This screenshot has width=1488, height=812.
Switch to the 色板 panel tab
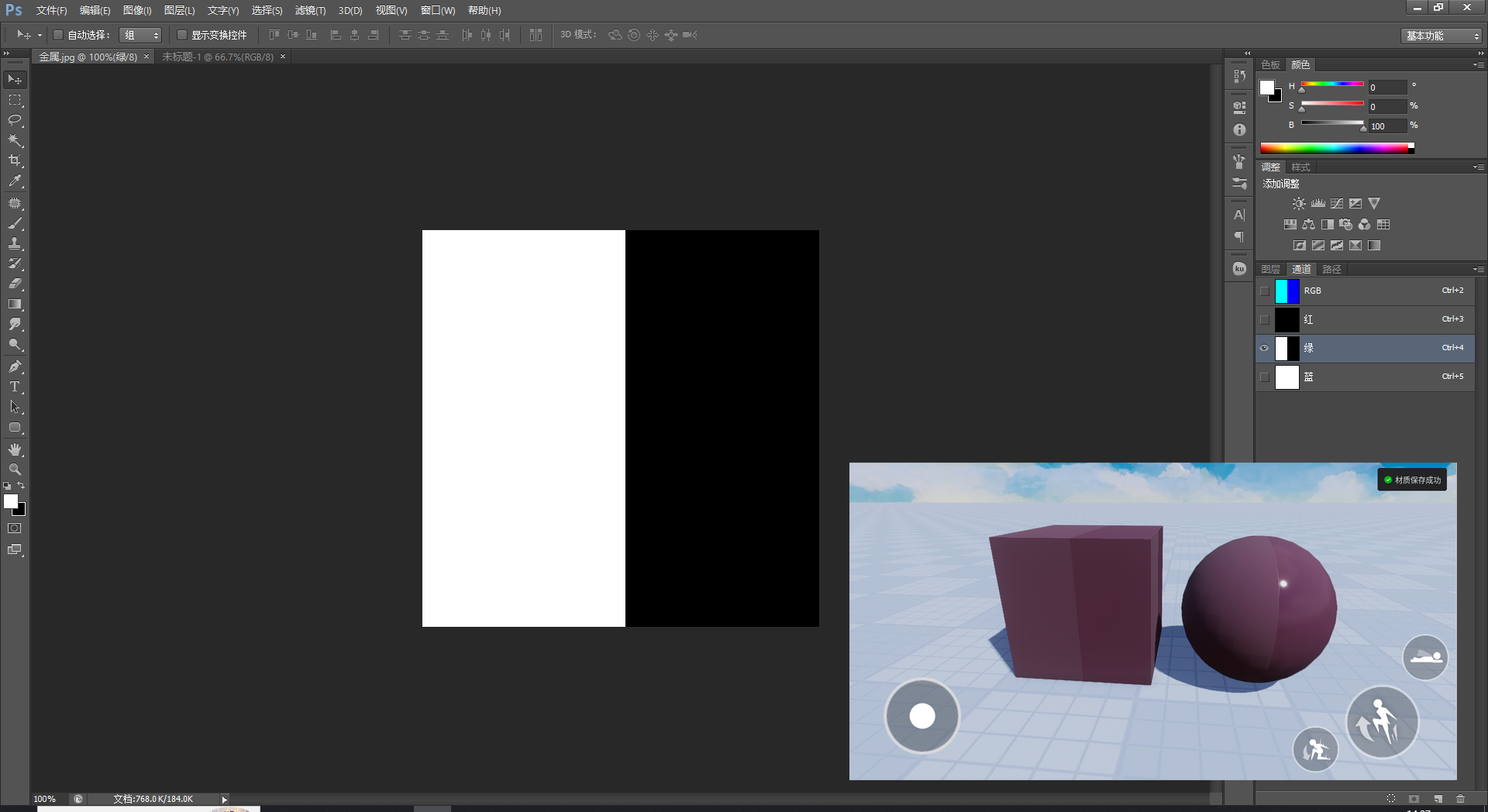1270,65
